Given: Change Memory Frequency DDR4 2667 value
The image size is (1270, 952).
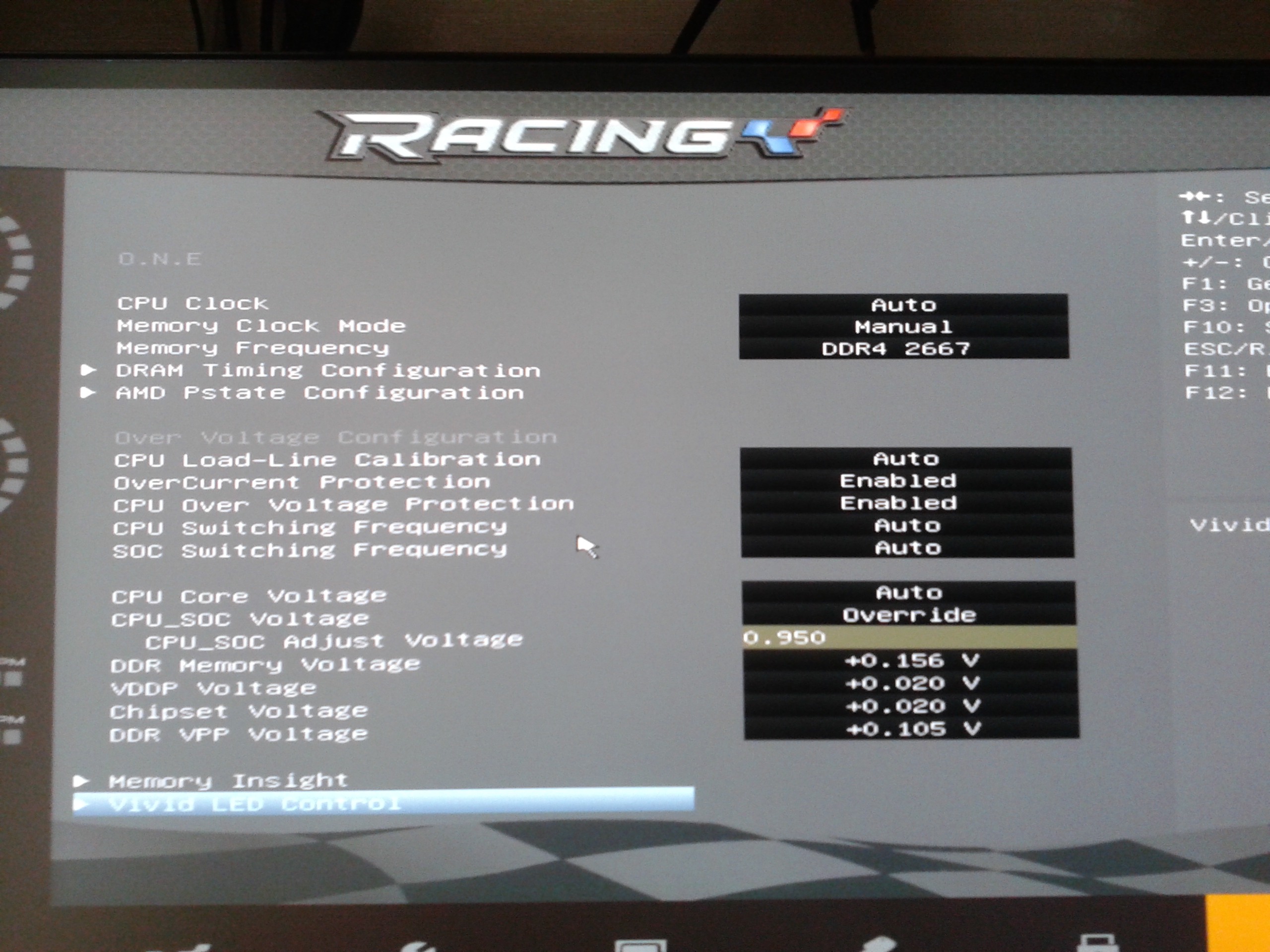Looking at the screenshot, I should 895,348.
